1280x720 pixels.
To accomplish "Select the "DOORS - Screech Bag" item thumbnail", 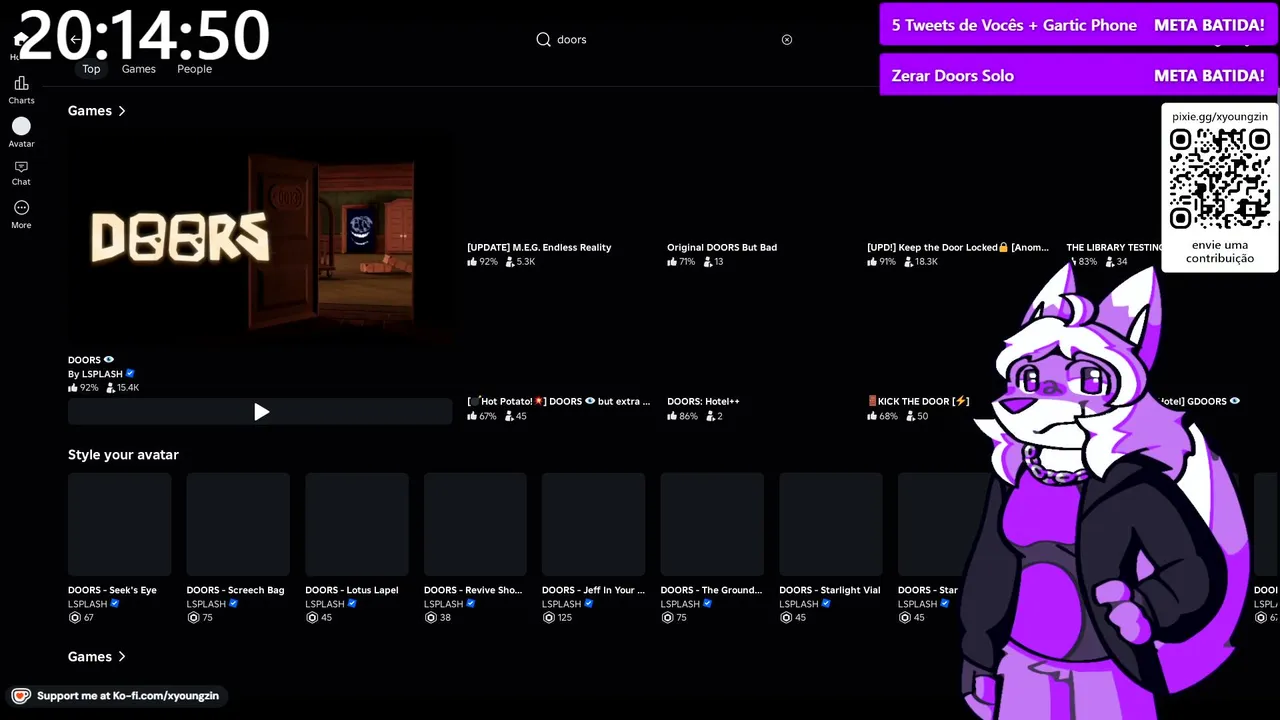I will (238, 525).
